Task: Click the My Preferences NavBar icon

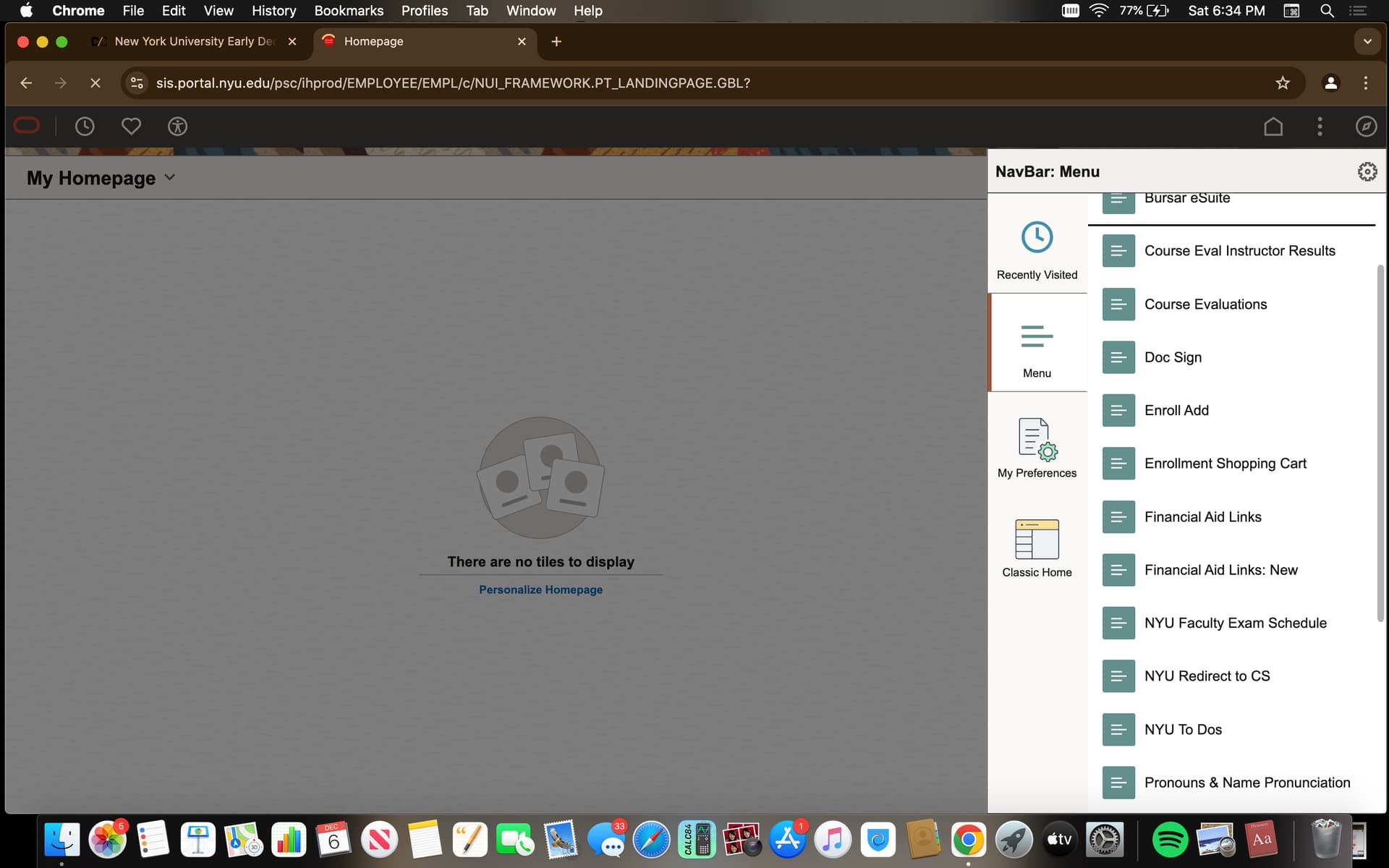Action: tap(1037, 448)
